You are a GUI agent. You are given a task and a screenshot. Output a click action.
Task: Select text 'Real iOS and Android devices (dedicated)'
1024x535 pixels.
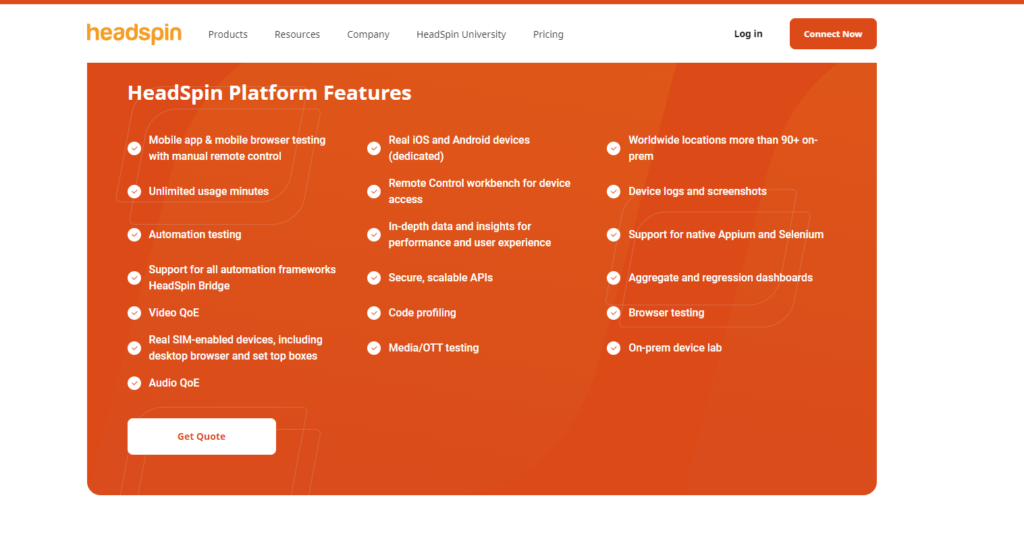pyautogui.click(x=459, y=148)
